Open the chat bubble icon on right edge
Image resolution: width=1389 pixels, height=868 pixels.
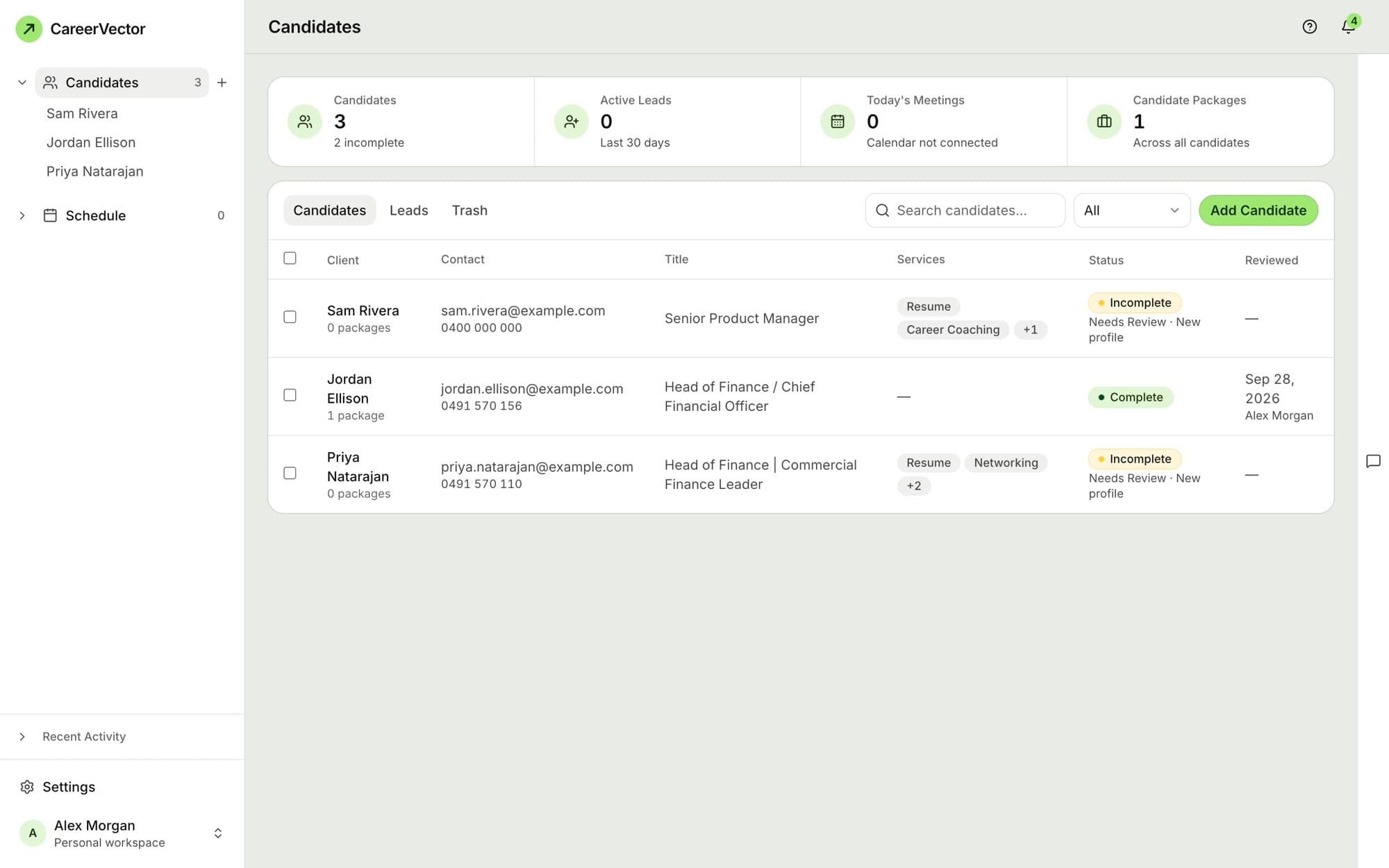(1373, 461)
